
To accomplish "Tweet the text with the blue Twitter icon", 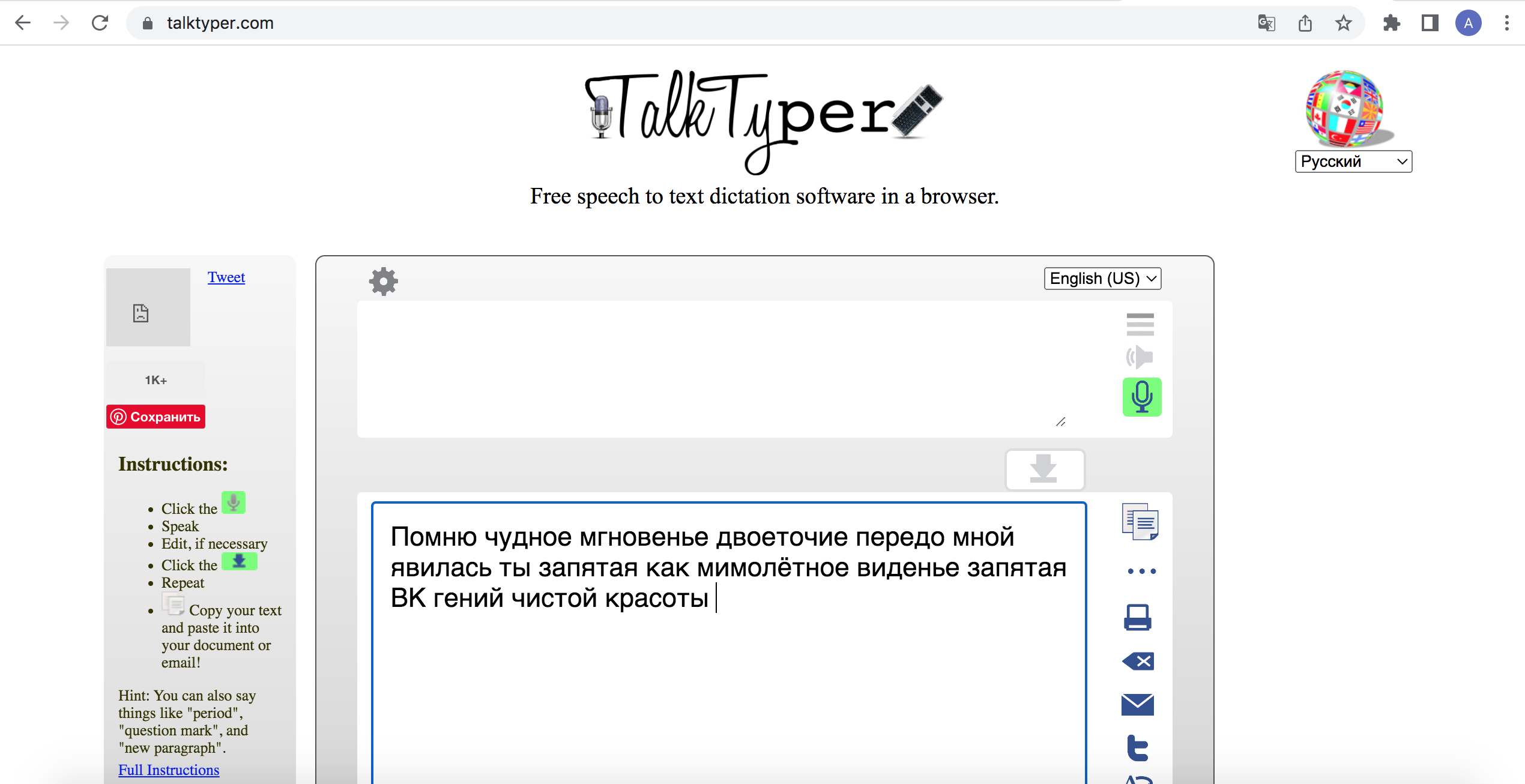I will point(1138,748).
